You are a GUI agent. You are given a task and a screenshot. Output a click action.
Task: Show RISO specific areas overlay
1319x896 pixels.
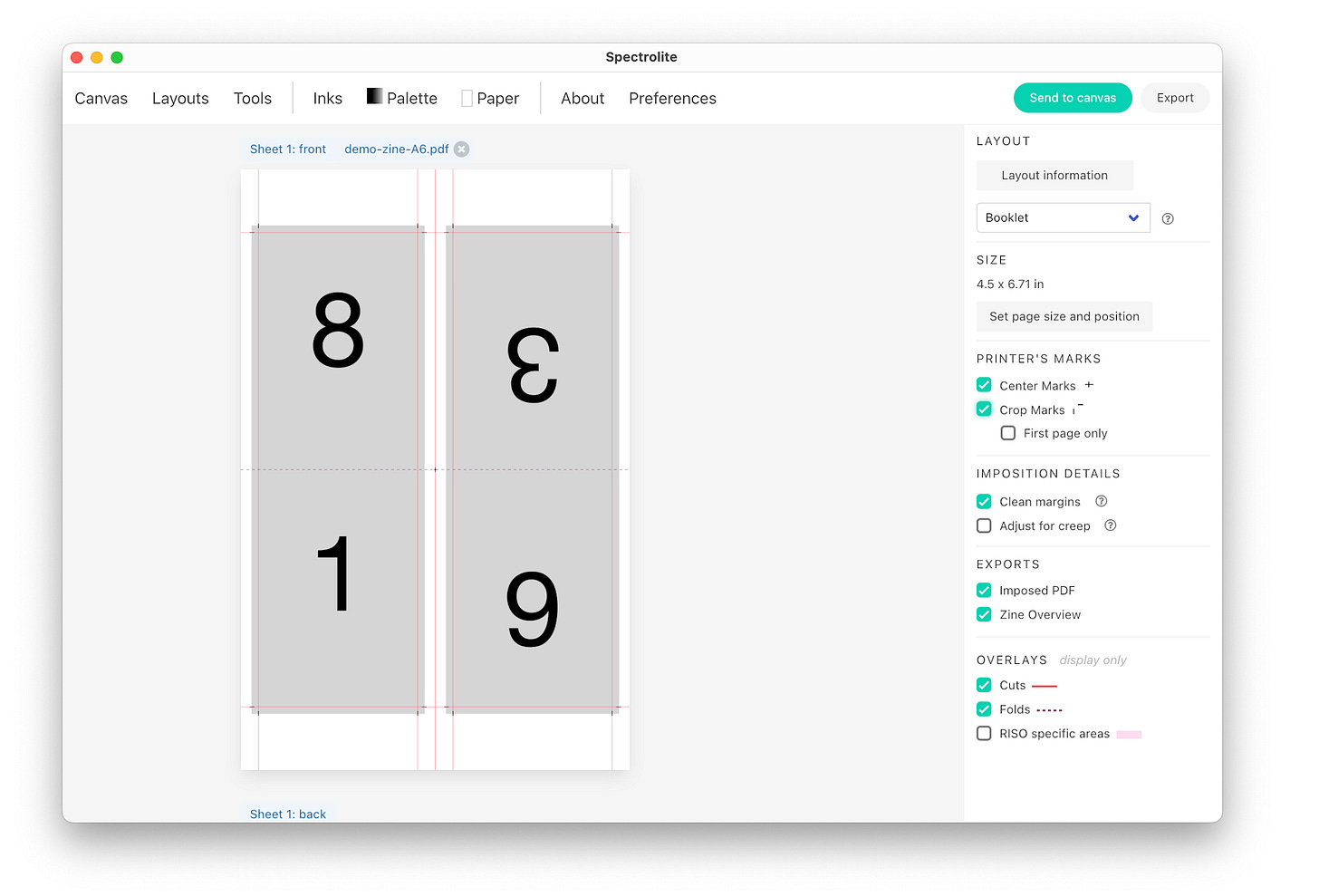coord(984,733)
